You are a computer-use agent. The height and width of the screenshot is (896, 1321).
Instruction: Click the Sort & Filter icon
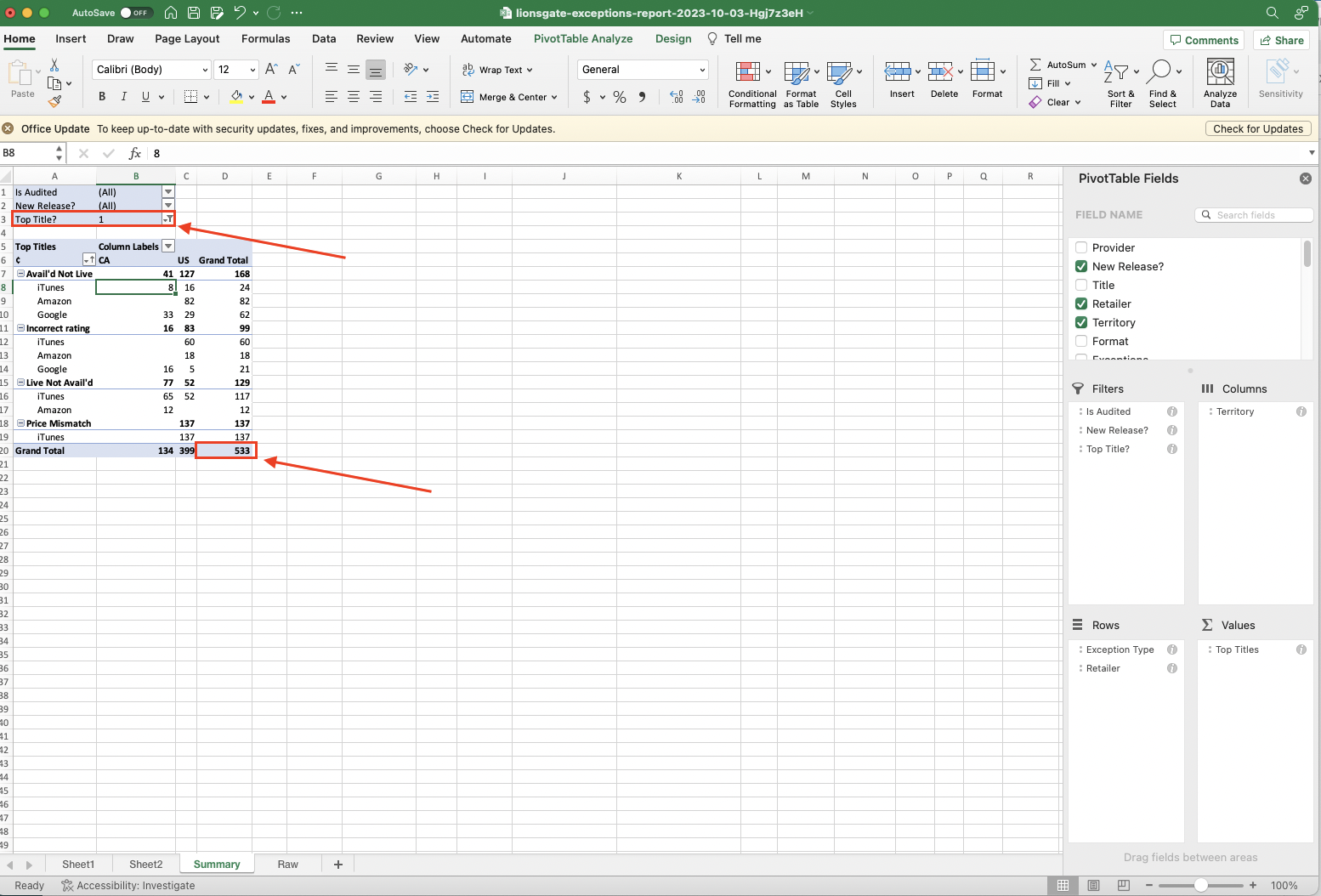[x=1120, y=83]
